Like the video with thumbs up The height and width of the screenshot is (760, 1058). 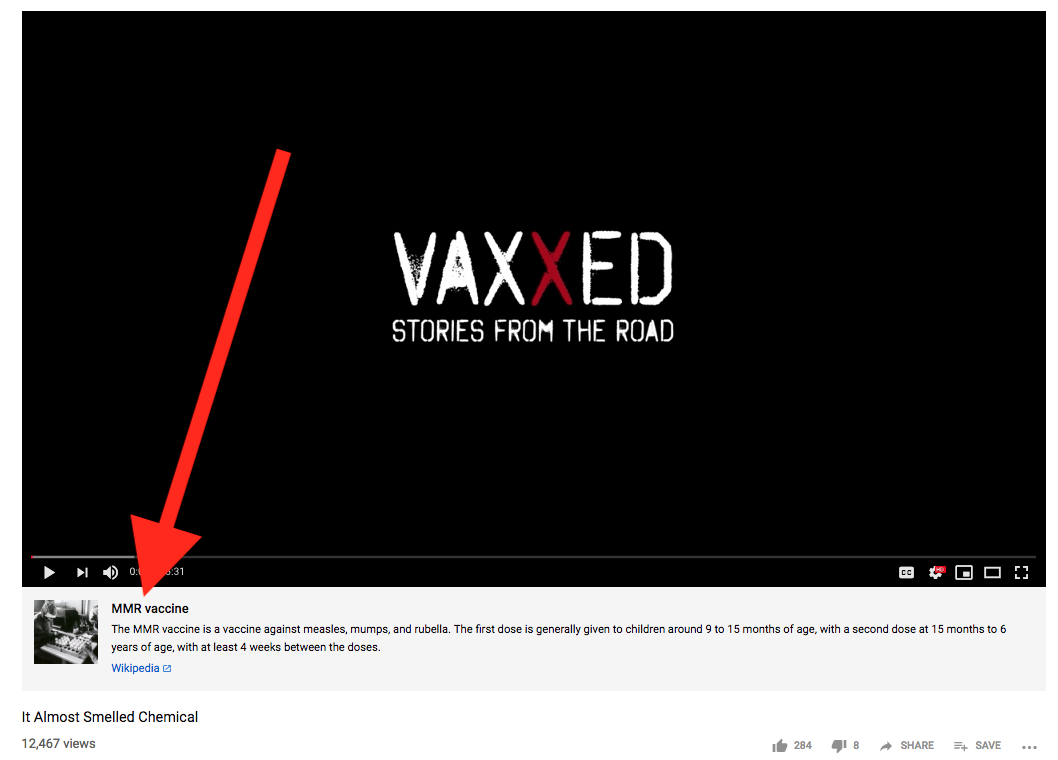coord(780,745)
